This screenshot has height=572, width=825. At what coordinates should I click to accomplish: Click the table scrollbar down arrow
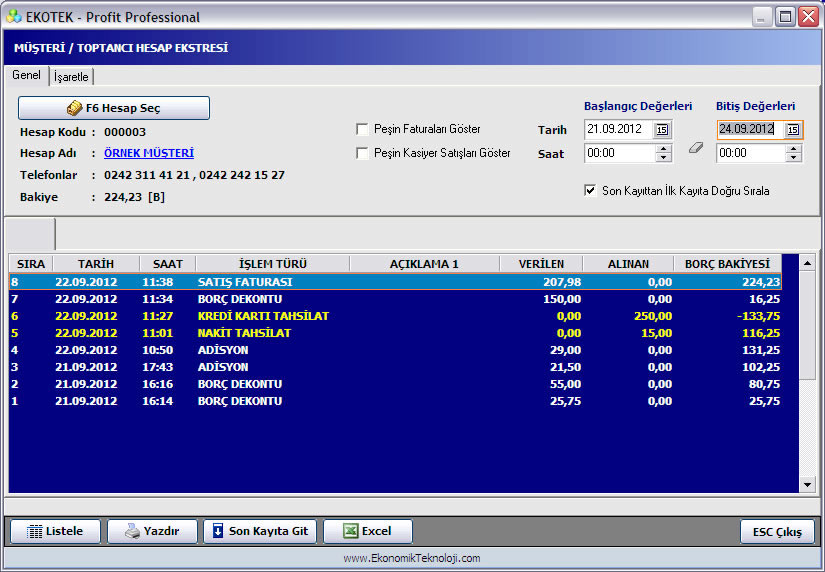click(807, 485)
